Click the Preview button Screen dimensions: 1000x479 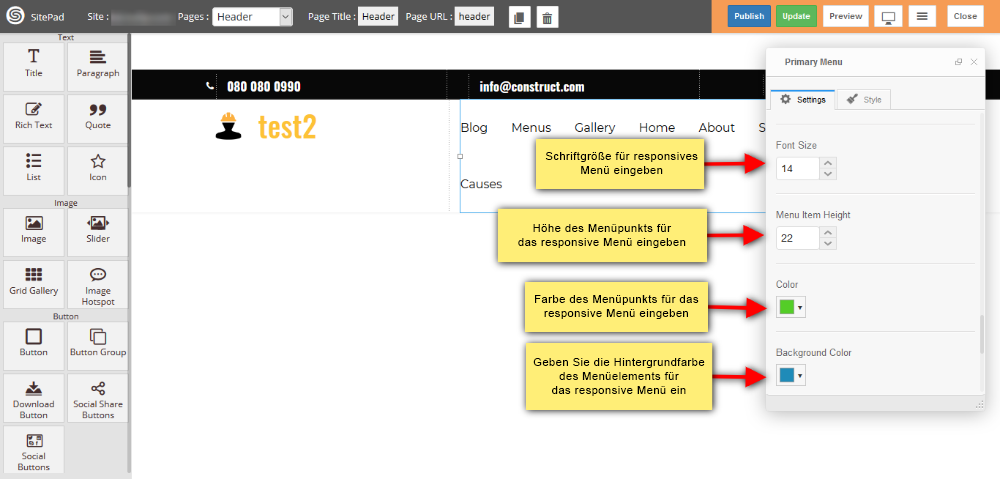pyautogui.click(x=846, y=17)
